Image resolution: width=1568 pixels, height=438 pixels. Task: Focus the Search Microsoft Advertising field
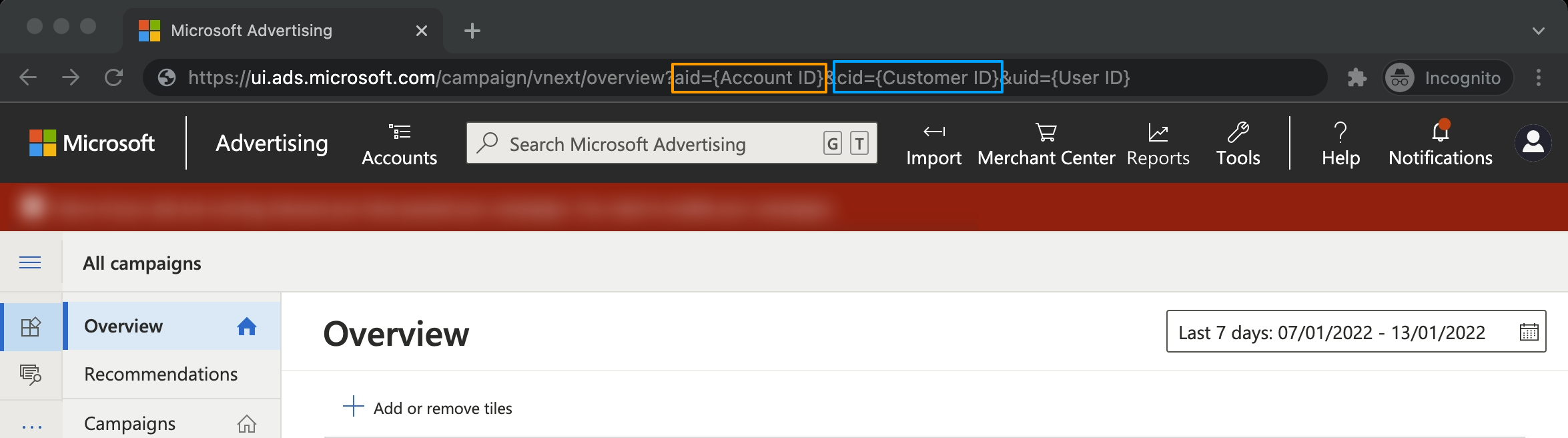(x=671, y=143)
